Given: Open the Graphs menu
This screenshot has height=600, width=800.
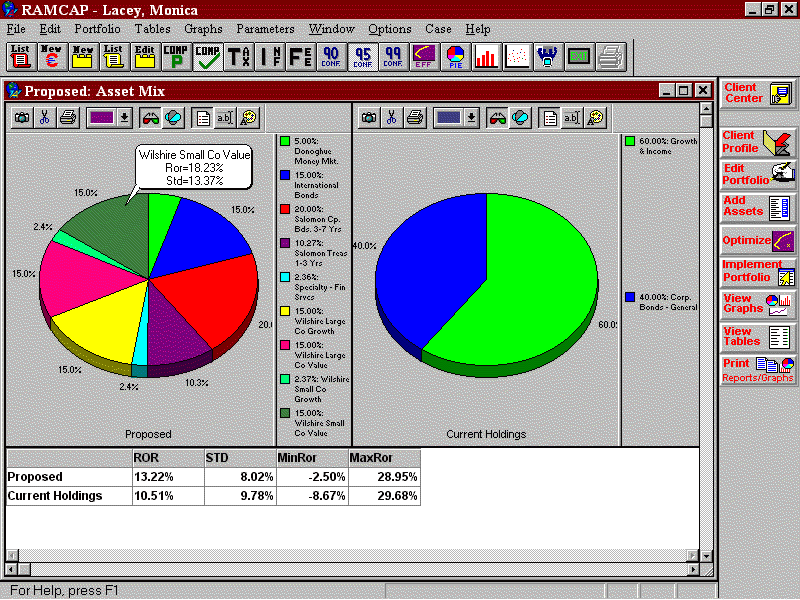Looking at the screenshot, I should (203, 29).
